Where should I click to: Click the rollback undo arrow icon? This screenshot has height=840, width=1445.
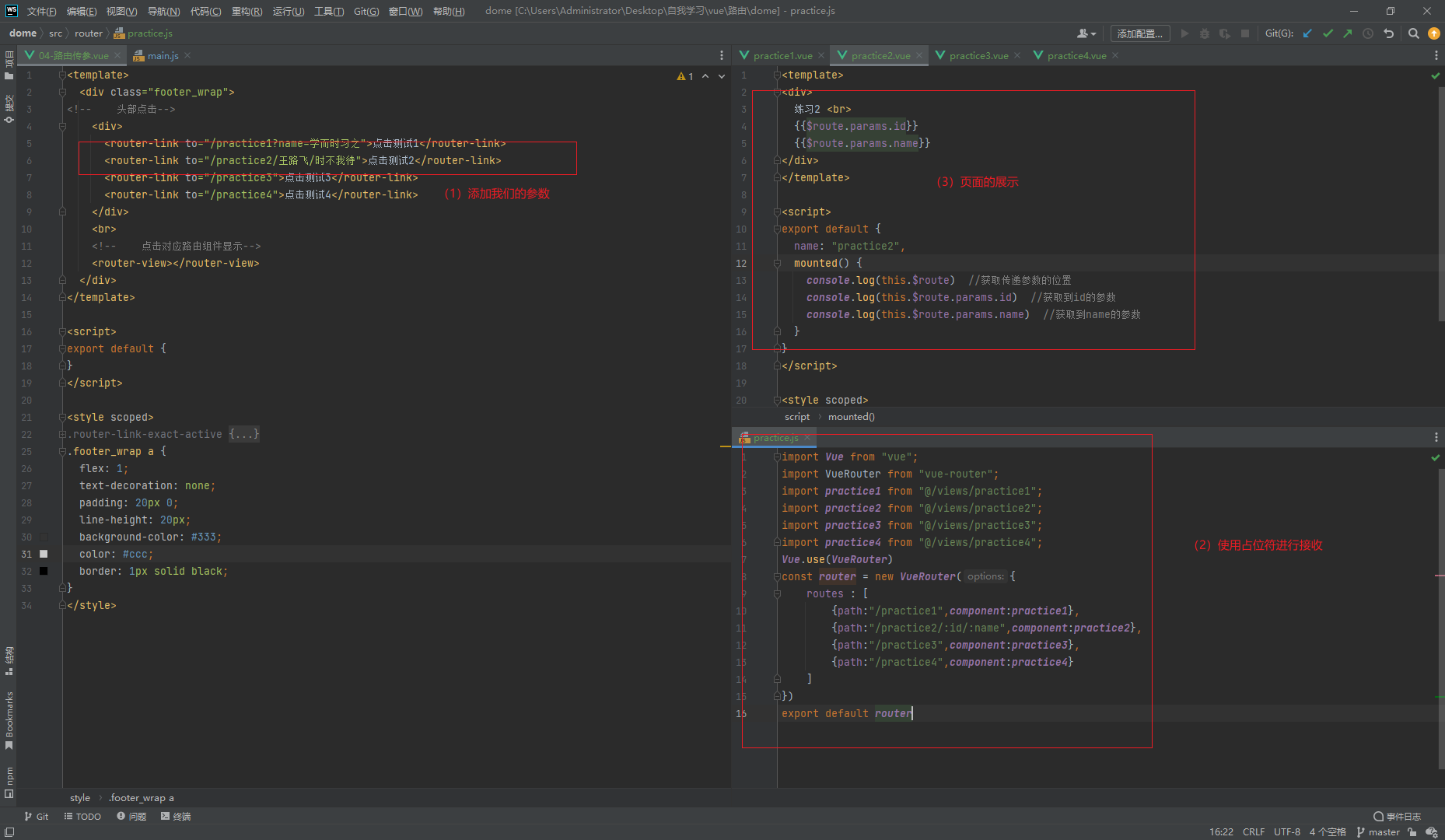click(x=1388, y=33)
